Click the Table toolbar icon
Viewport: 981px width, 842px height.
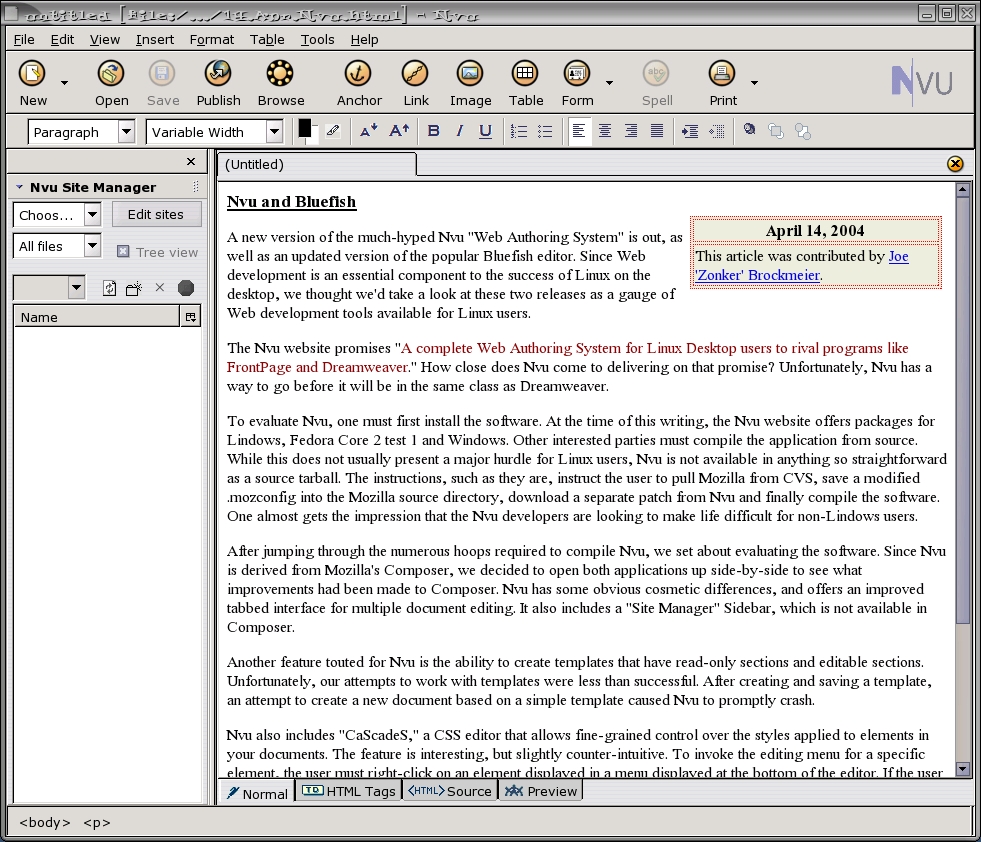[525, 75]
